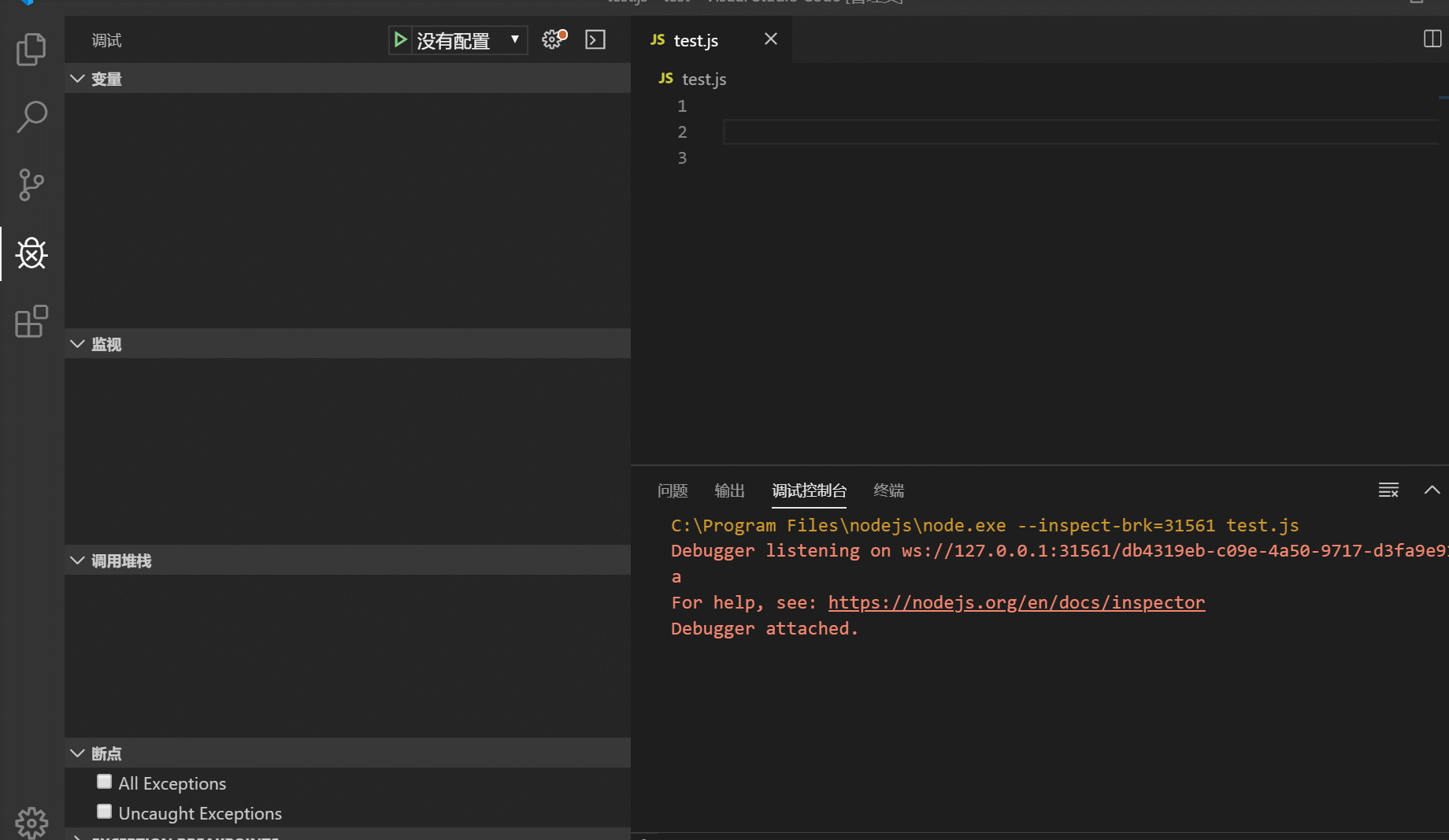Collapse the 变量 section
The image size is (1449, 840).
click(76, 78)
